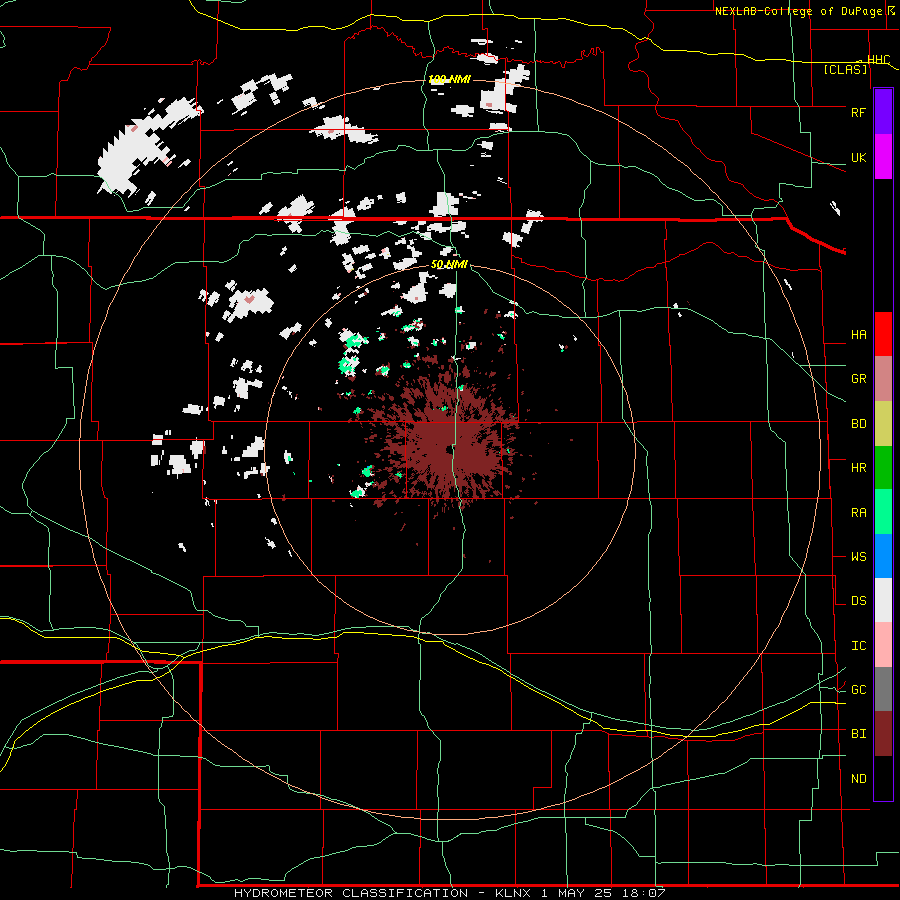
Task: Click the HR legend label
Action: coord(858,468)
